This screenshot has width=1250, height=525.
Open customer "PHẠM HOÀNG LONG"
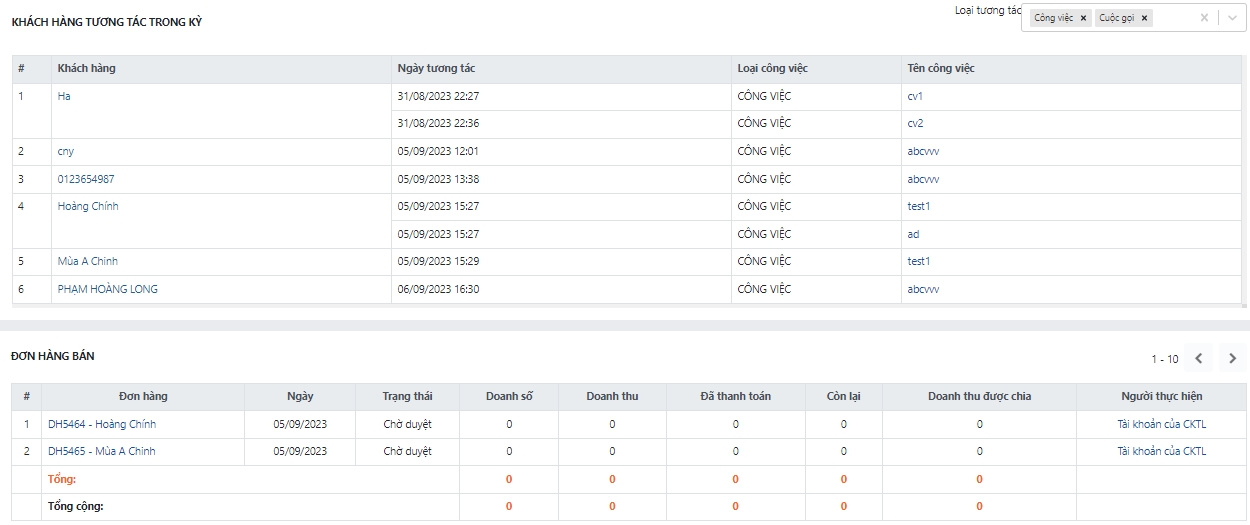(x=107, y=289)
